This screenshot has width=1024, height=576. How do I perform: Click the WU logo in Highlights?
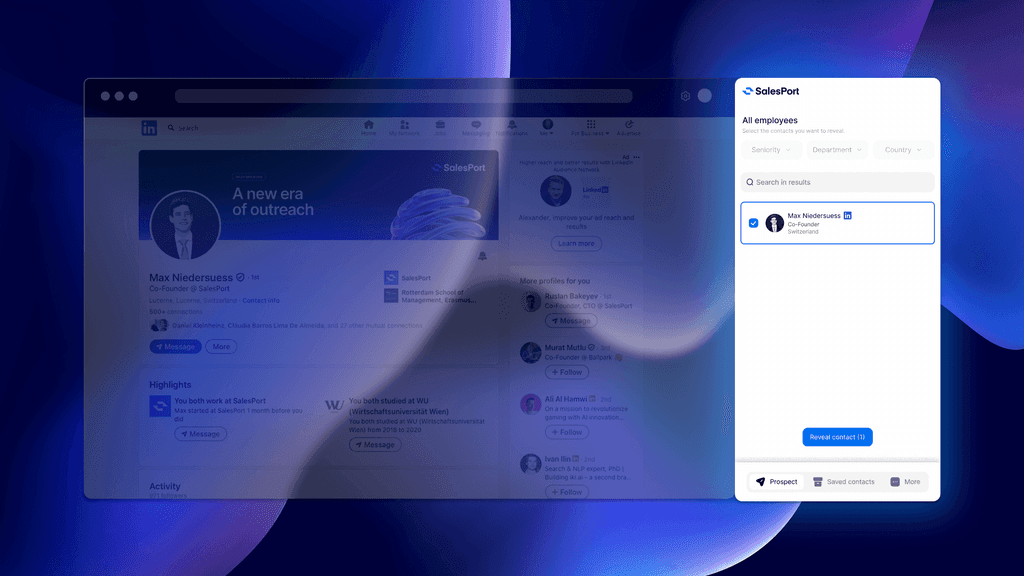[x=334, y=406]
